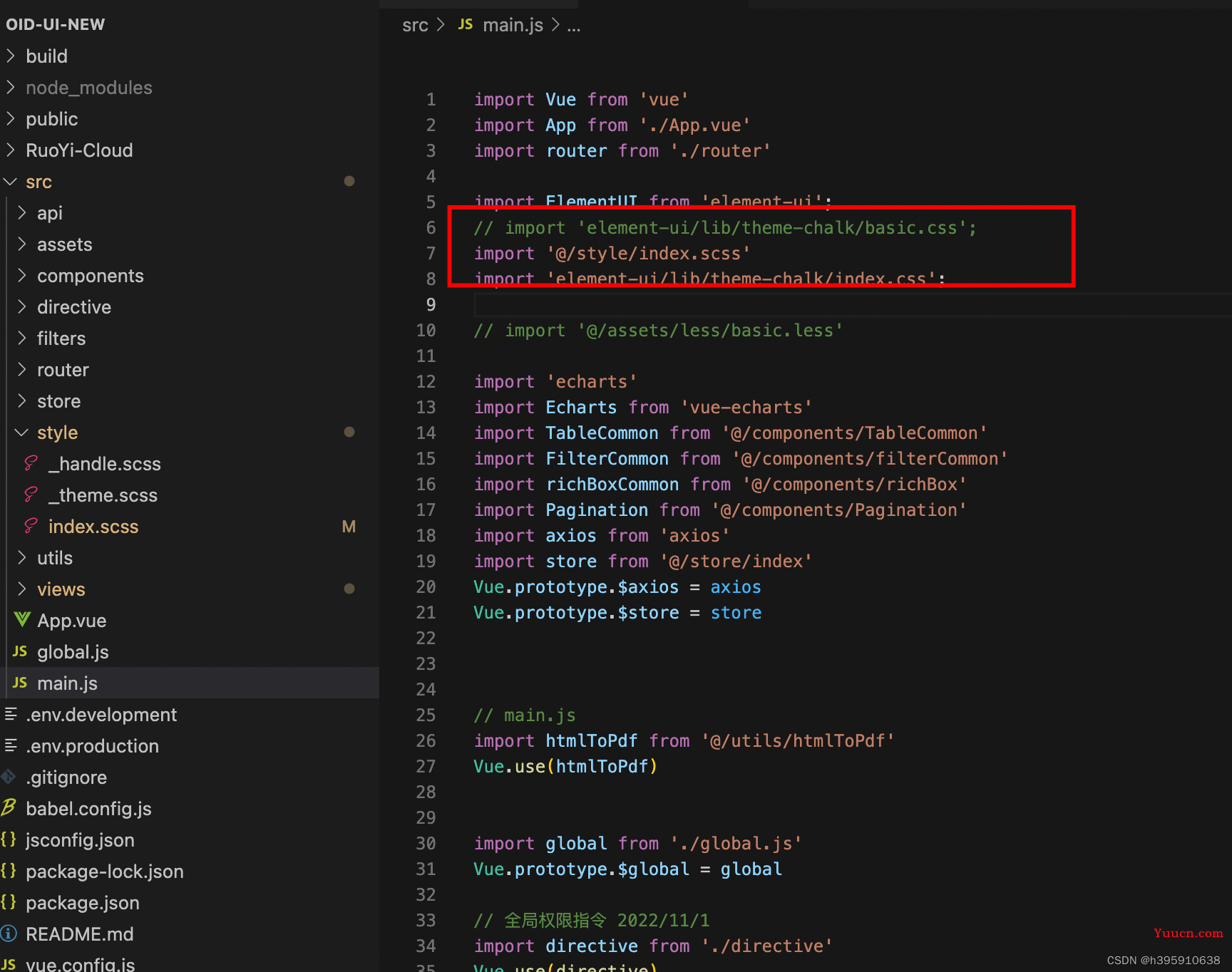Open .env.development file
The width and height of the screenshot is (1232, 972).
(x=101, y=715)
